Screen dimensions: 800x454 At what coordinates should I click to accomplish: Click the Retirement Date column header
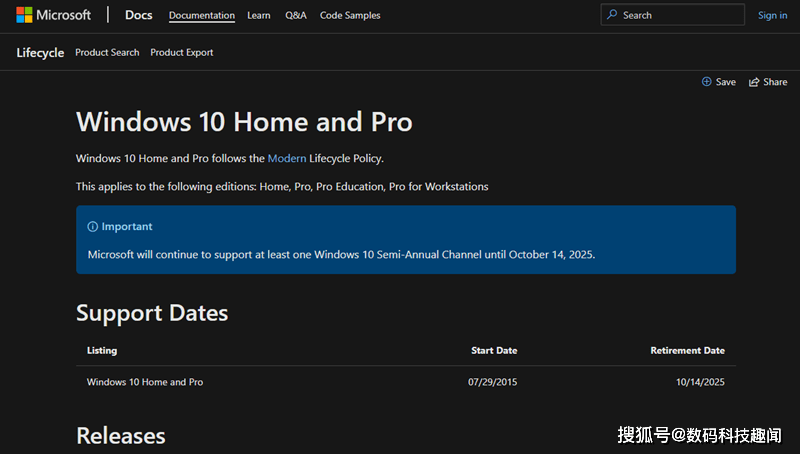[687, 350]
